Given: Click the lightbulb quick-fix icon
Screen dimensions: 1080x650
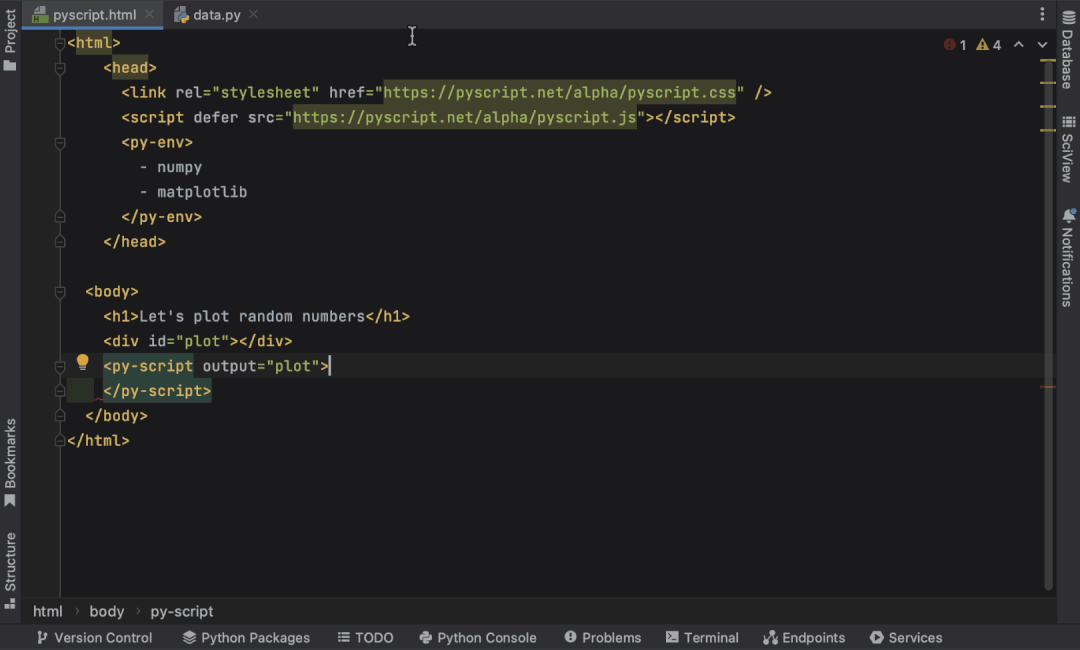Looking at the screenshot, I should point(83,365).
